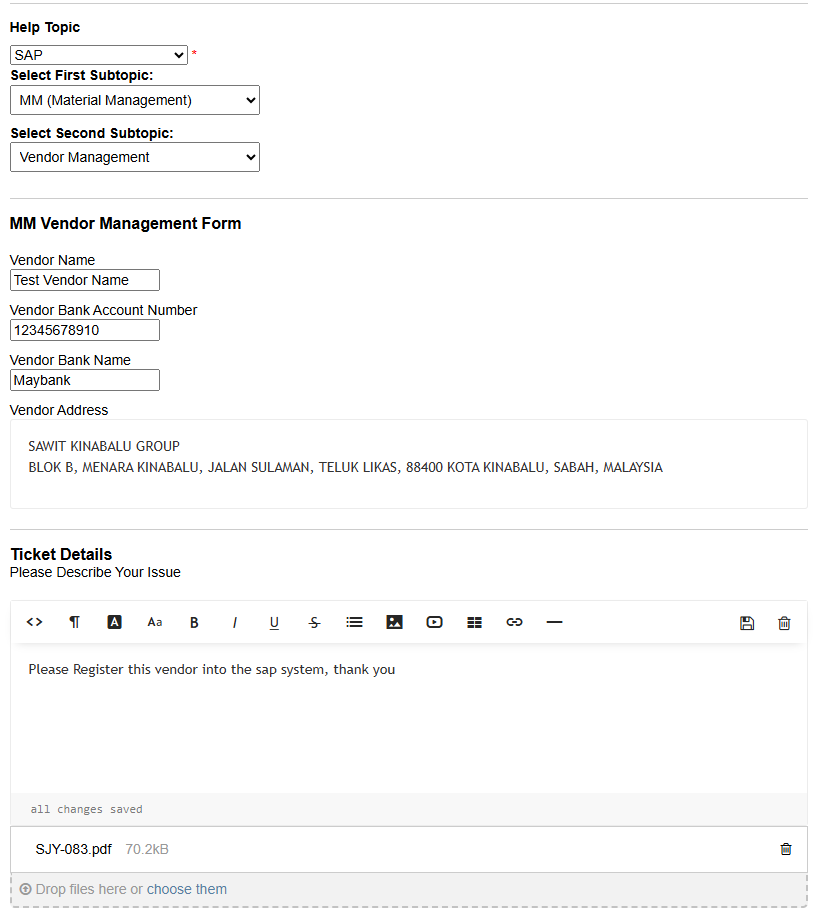Viewport: 824px width, 919px height.
Task: Click into the Vendor Address text area
Action: tap(408, 464)
